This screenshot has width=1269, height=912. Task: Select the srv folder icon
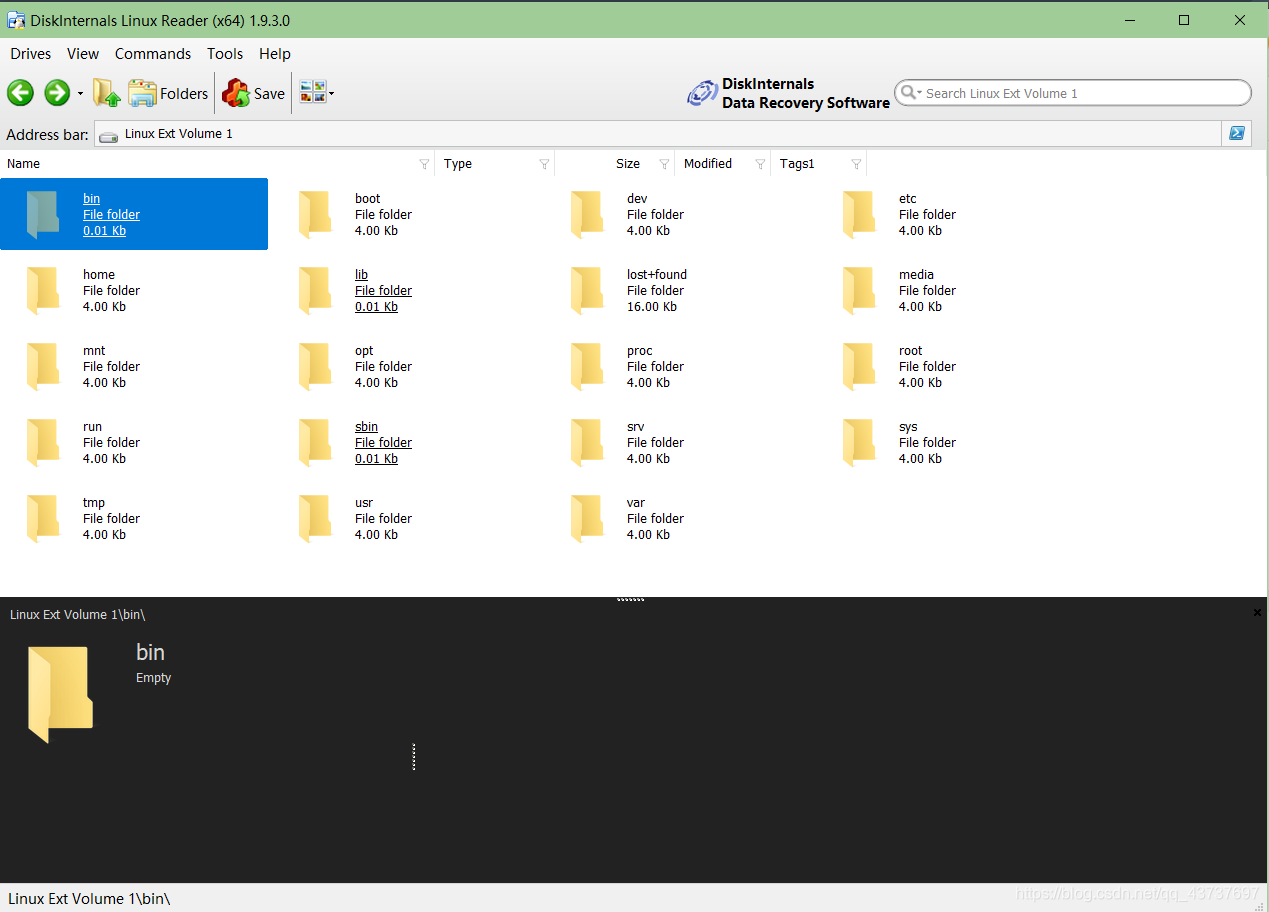587,442
